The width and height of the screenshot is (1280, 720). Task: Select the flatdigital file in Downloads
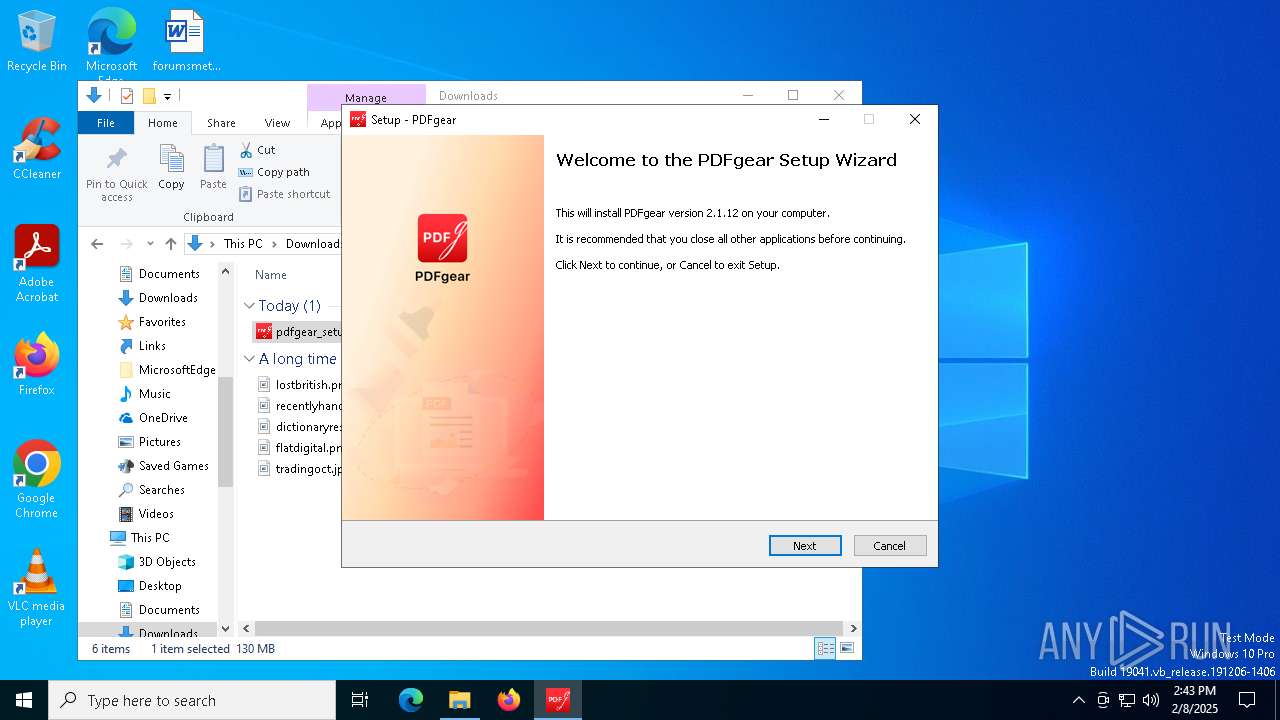click(299, 448)
